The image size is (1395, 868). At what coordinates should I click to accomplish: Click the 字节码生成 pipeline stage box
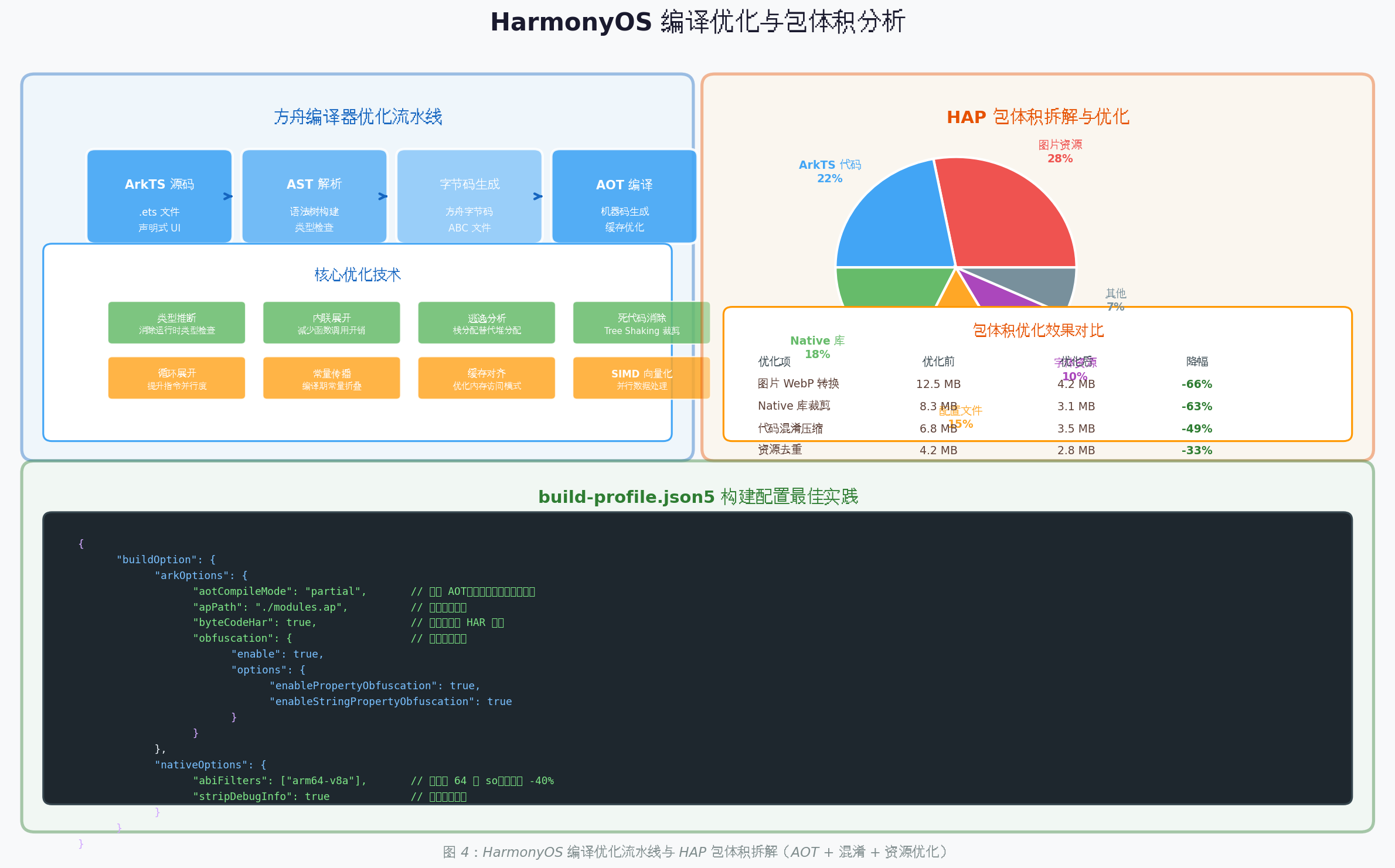coord(469,196)
